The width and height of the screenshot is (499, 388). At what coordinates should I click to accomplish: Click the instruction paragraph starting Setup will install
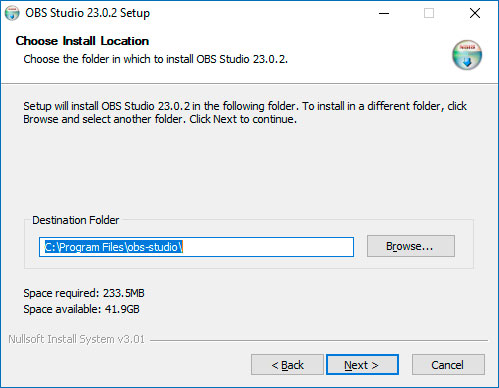tap(245, 112)
